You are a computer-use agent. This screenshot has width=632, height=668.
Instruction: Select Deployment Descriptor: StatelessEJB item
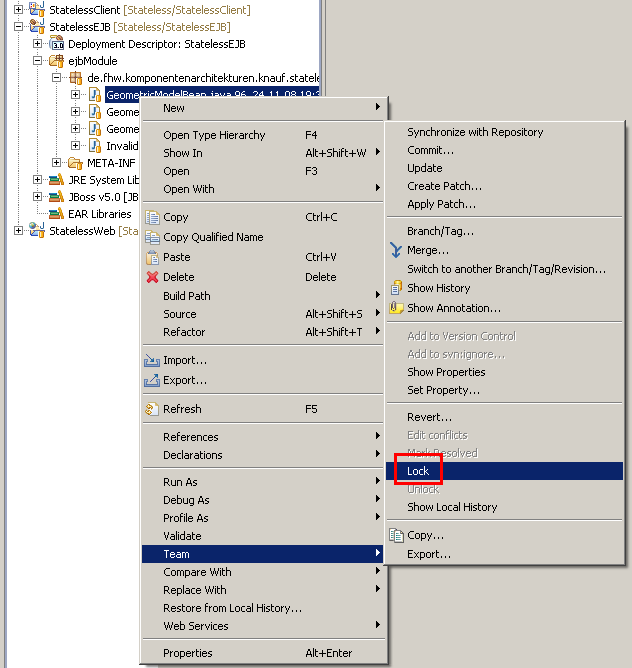156,44
